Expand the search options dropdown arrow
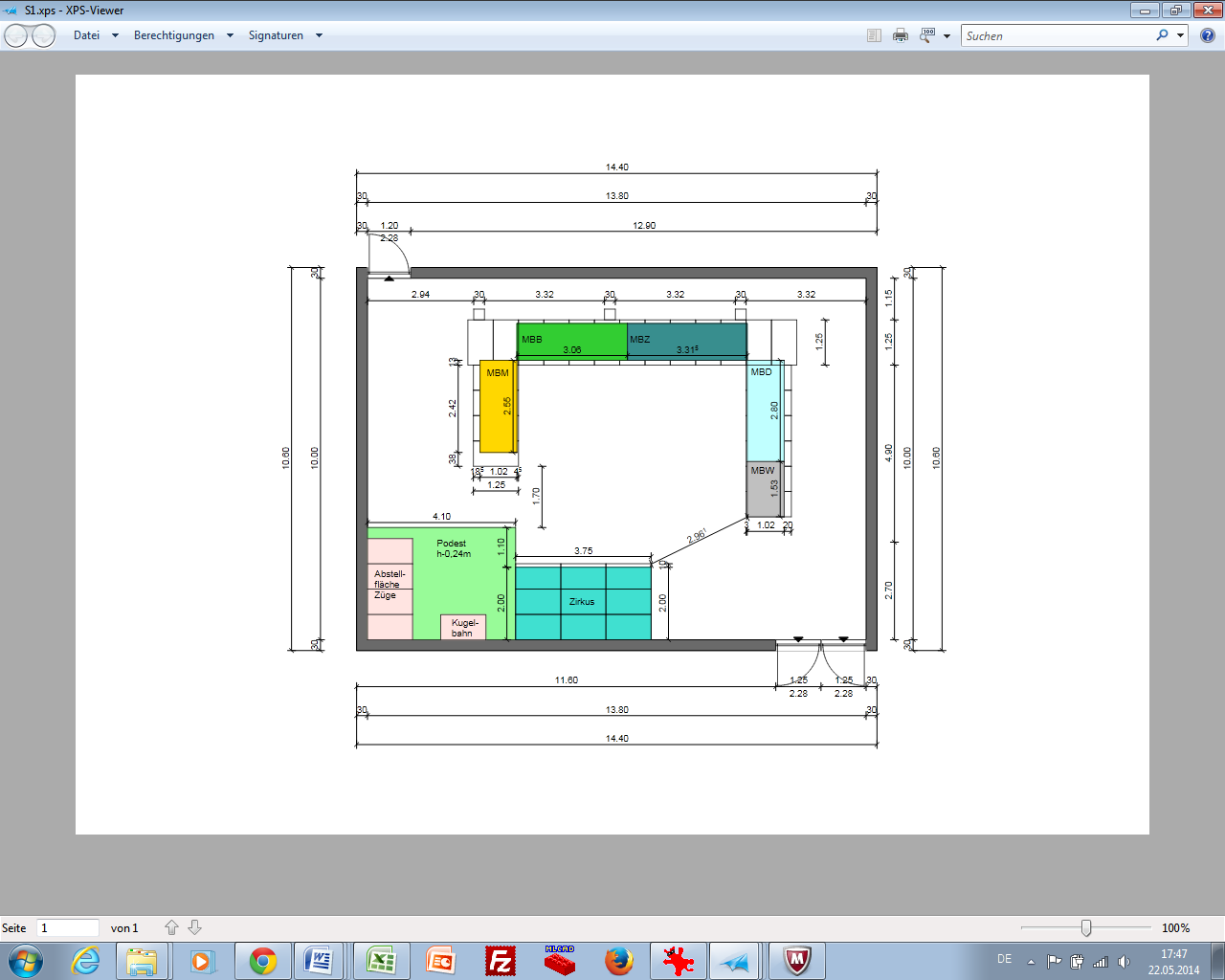Image resolution: width=1225 pixels, height=980 pixels. (x=1180, y=35)
